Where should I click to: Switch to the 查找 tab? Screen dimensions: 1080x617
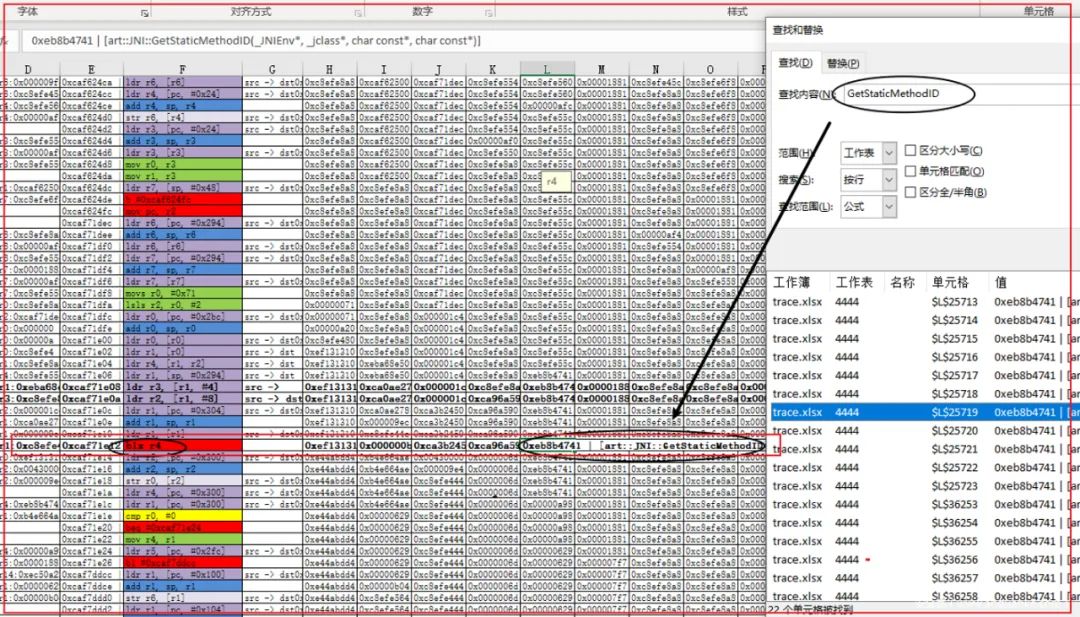coord(796,63)
